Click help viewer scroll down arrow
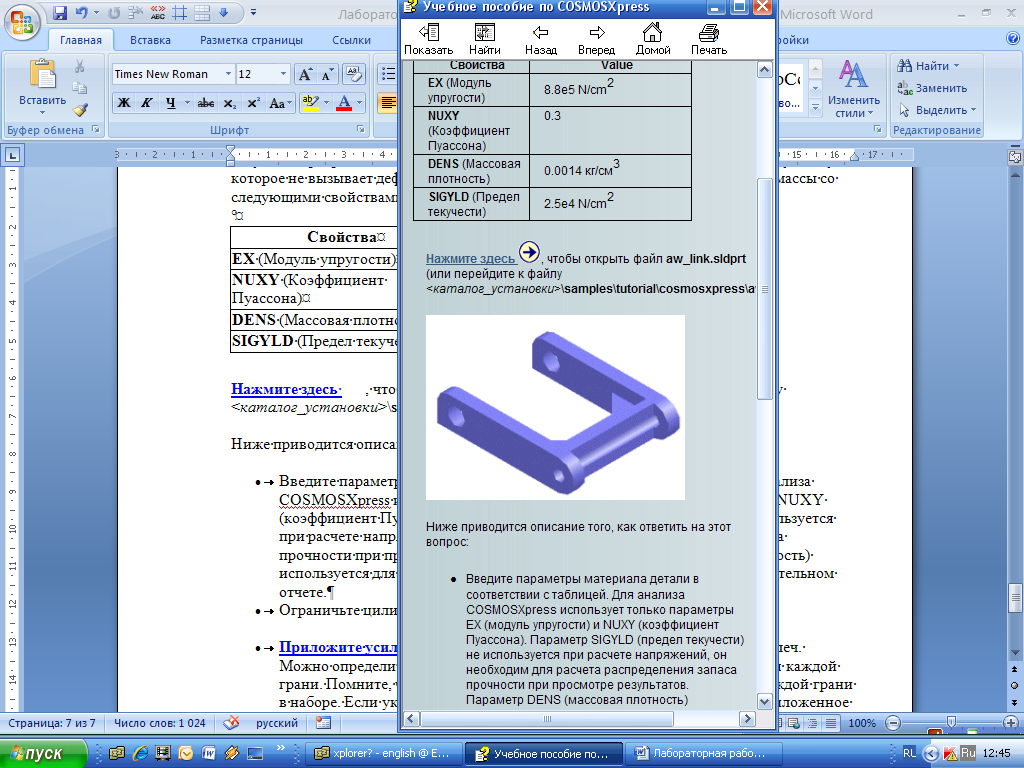This screenshot has width=1024, height=768. [765, 701]
